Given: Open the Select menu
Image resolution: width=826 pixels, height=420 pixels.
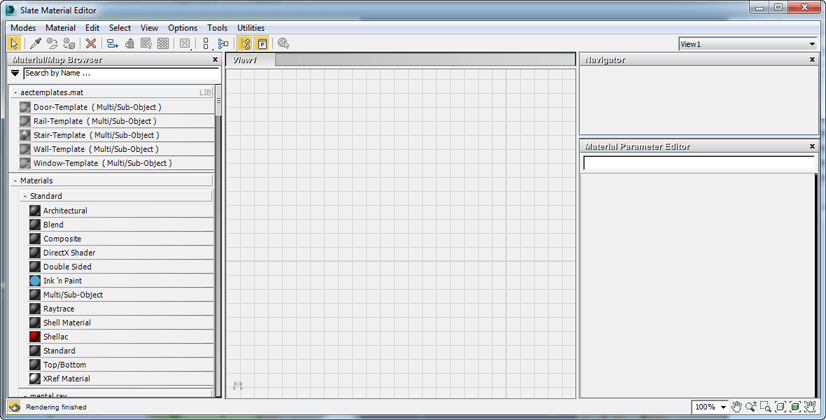Looking at the screenshot, I should [x=120, y=28].
